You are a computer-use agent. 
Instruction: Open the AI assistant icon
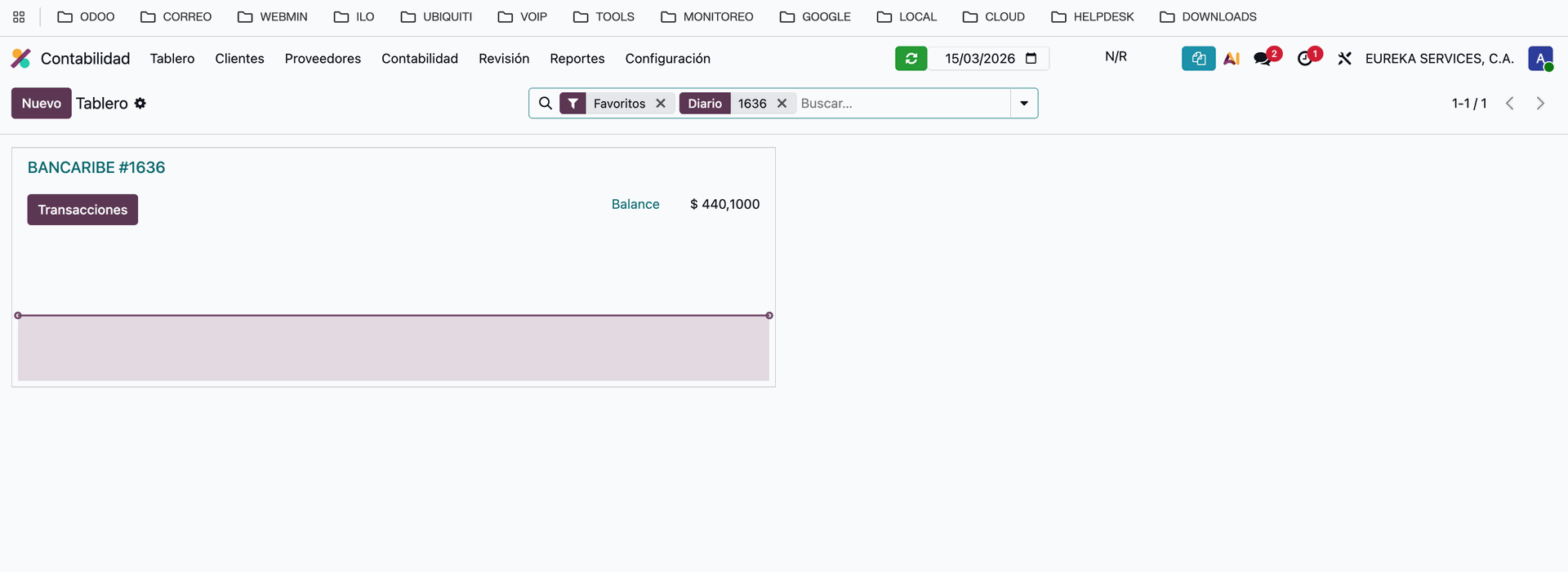pos(1232,59)
